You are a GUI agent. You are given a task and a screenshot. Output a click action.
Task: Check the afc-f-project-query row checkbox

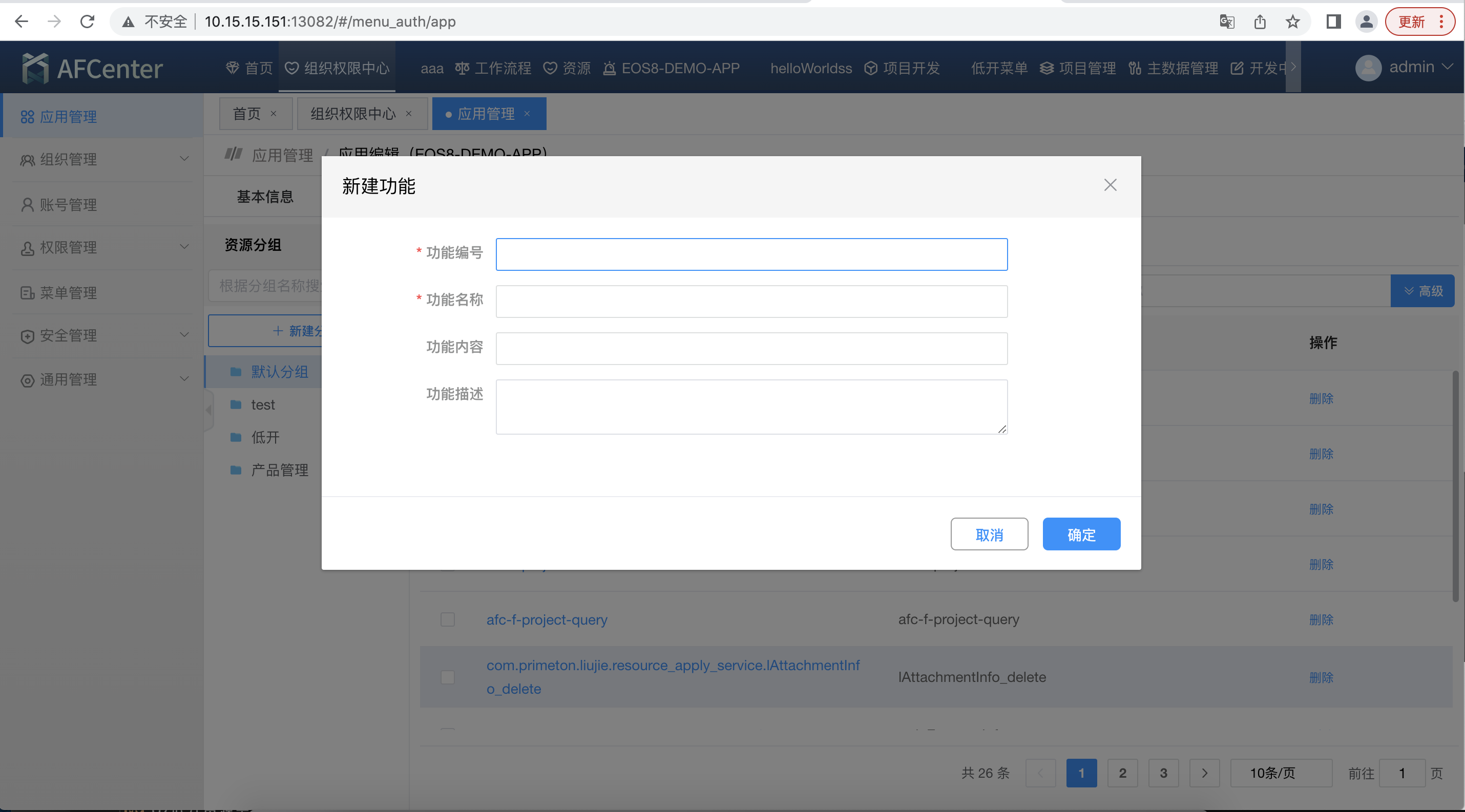point(448,619)
